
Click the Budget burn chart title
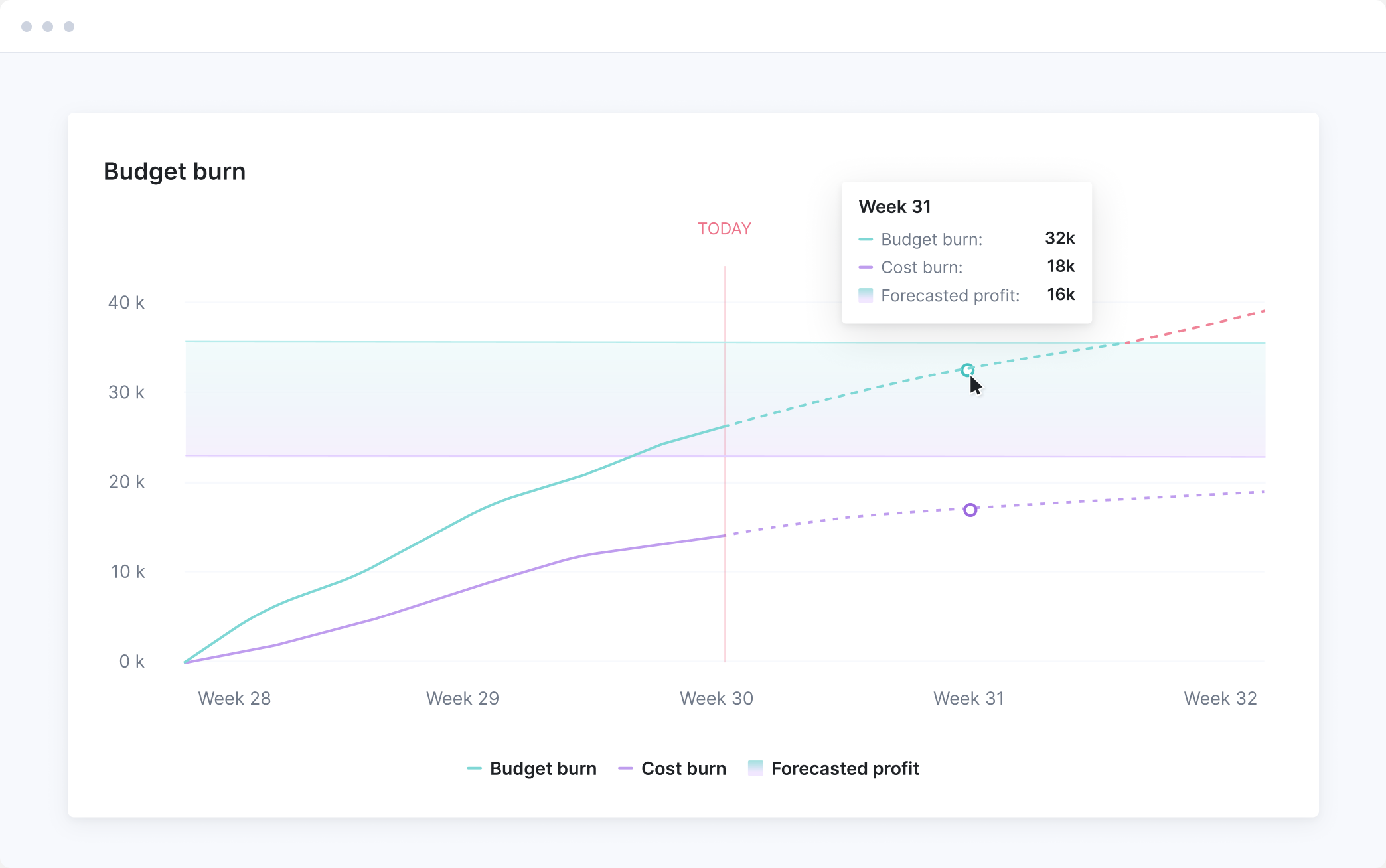pos(175,171)
